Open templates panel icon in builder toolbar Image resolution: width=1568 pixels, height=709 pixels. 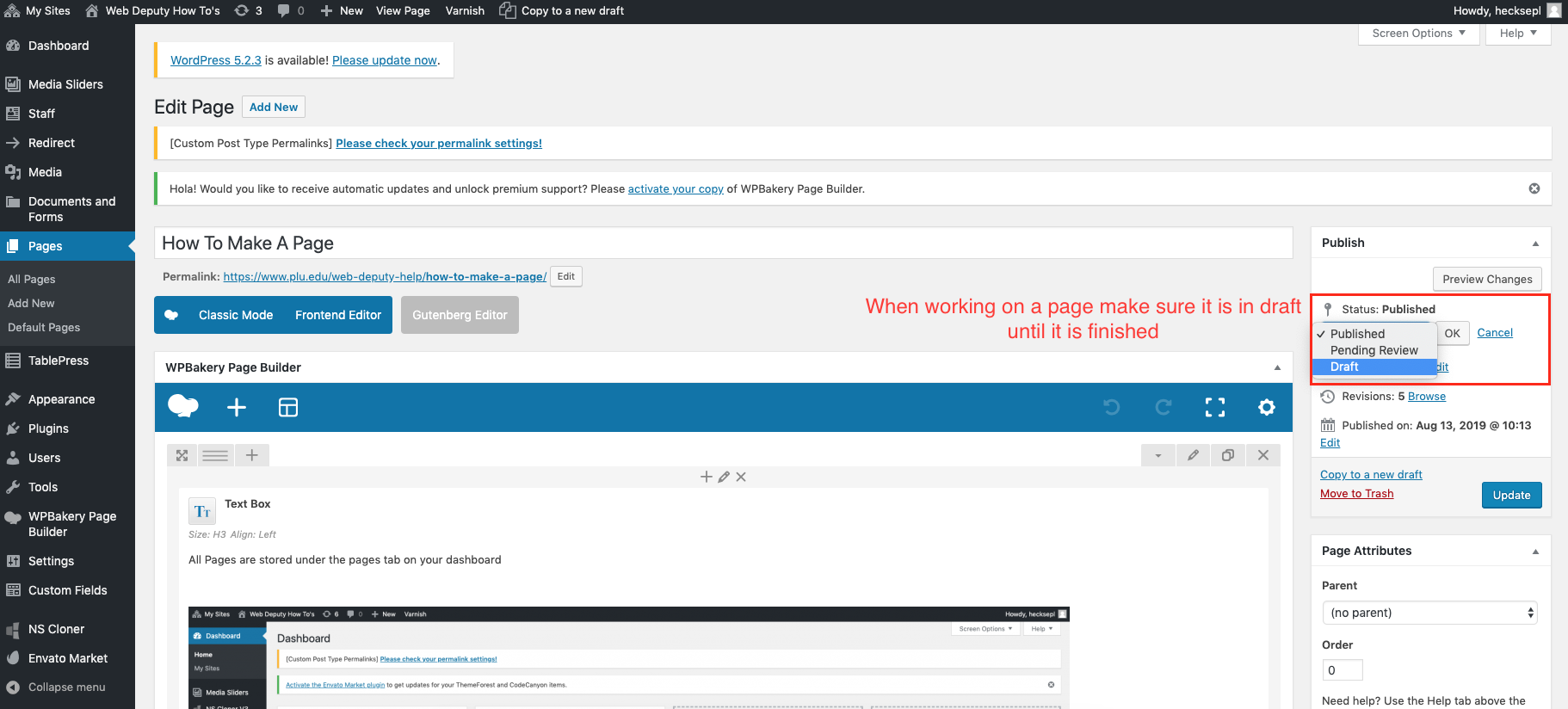pyautogui.click(x=288, y=407)
